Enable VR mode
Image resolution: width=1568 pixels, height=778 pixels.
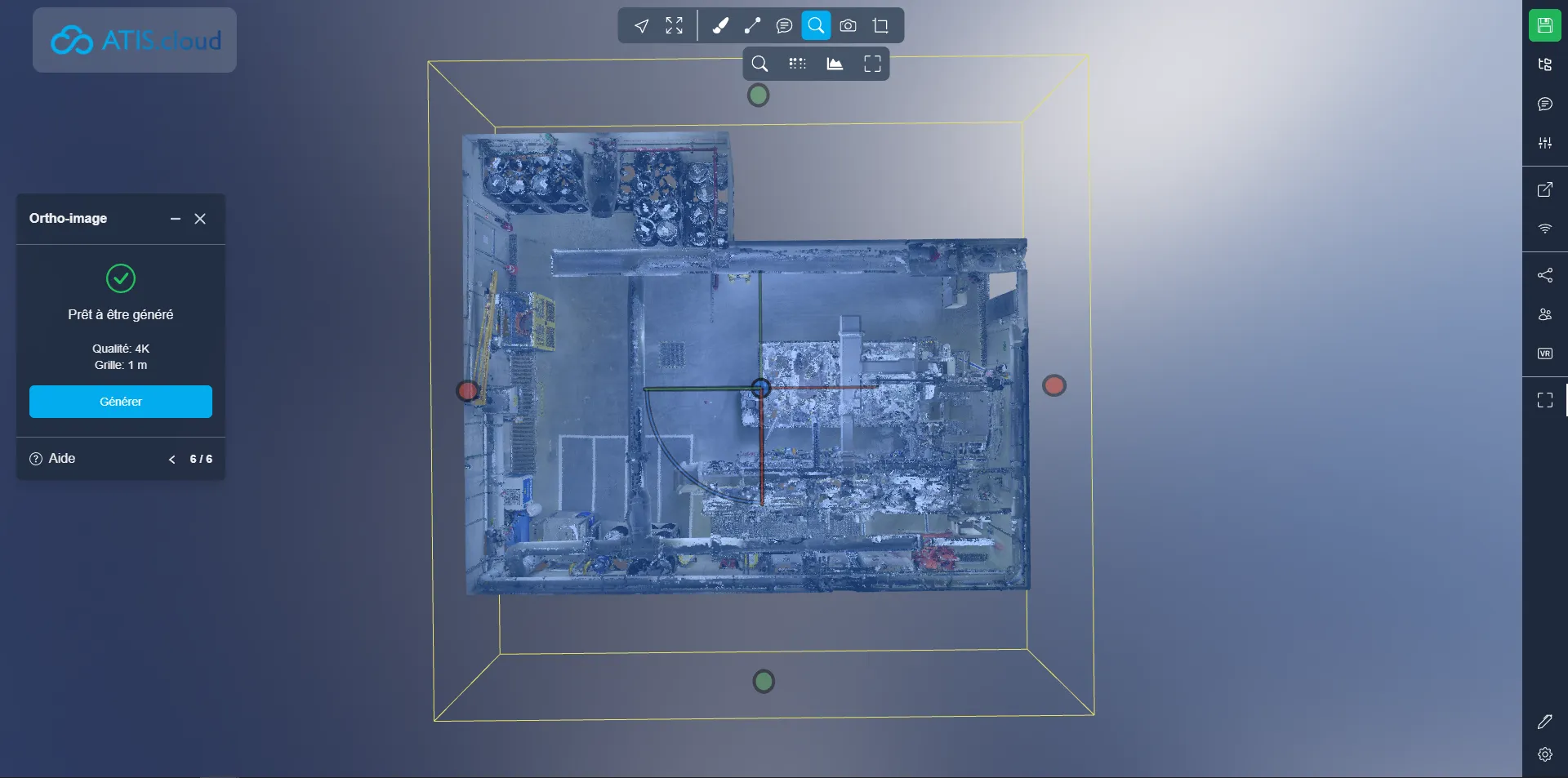point(1544,353)
